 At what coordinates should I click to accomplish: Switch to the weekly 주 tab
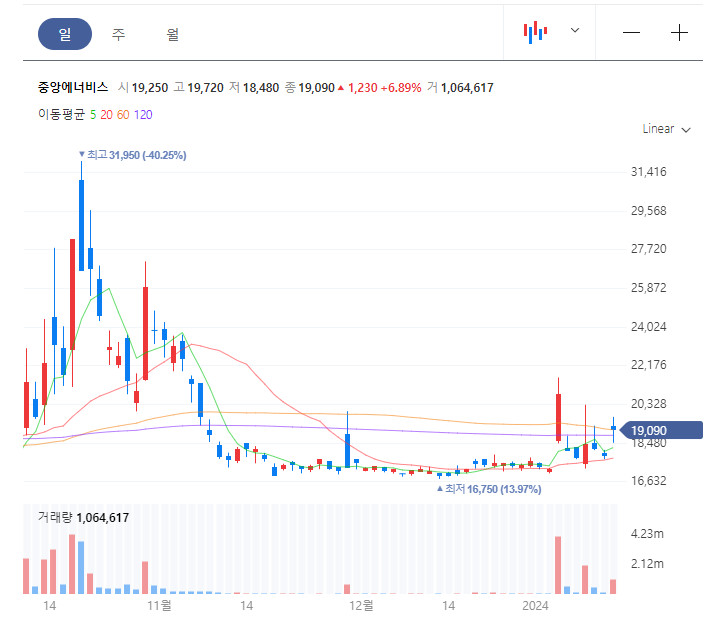click(x=118, y=34)
